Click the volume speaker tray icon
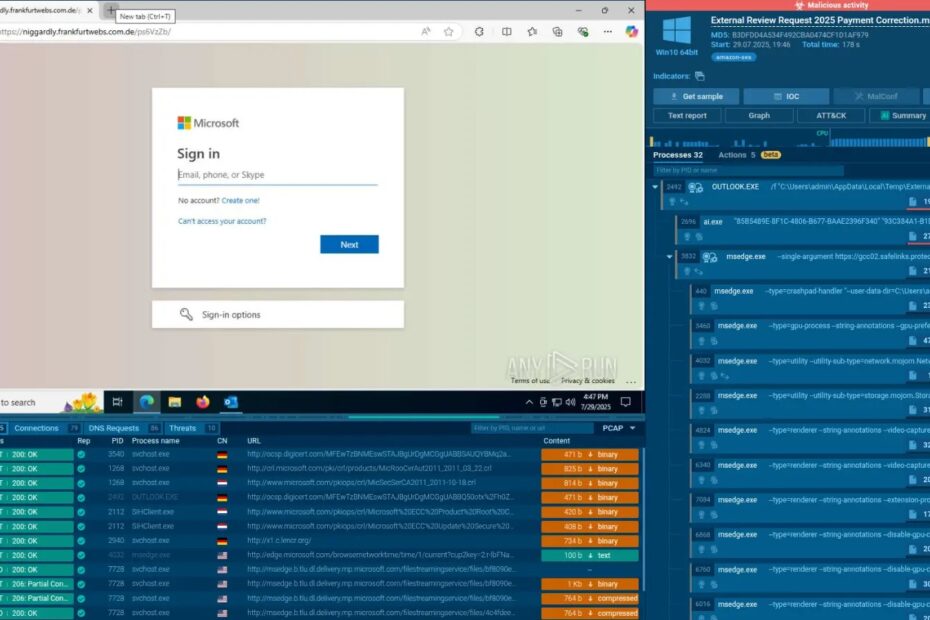Viewport: 930px width, 620px height. 571,402
